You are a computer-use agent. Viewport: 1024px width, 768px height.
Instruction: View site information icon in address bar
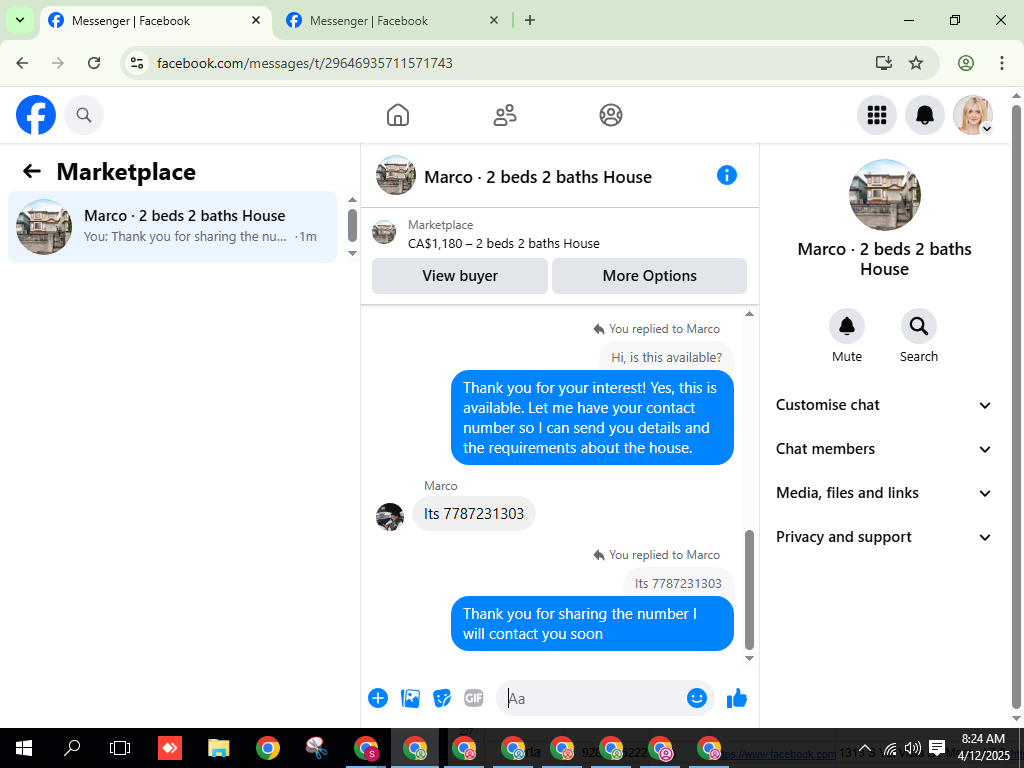point(136,63)
